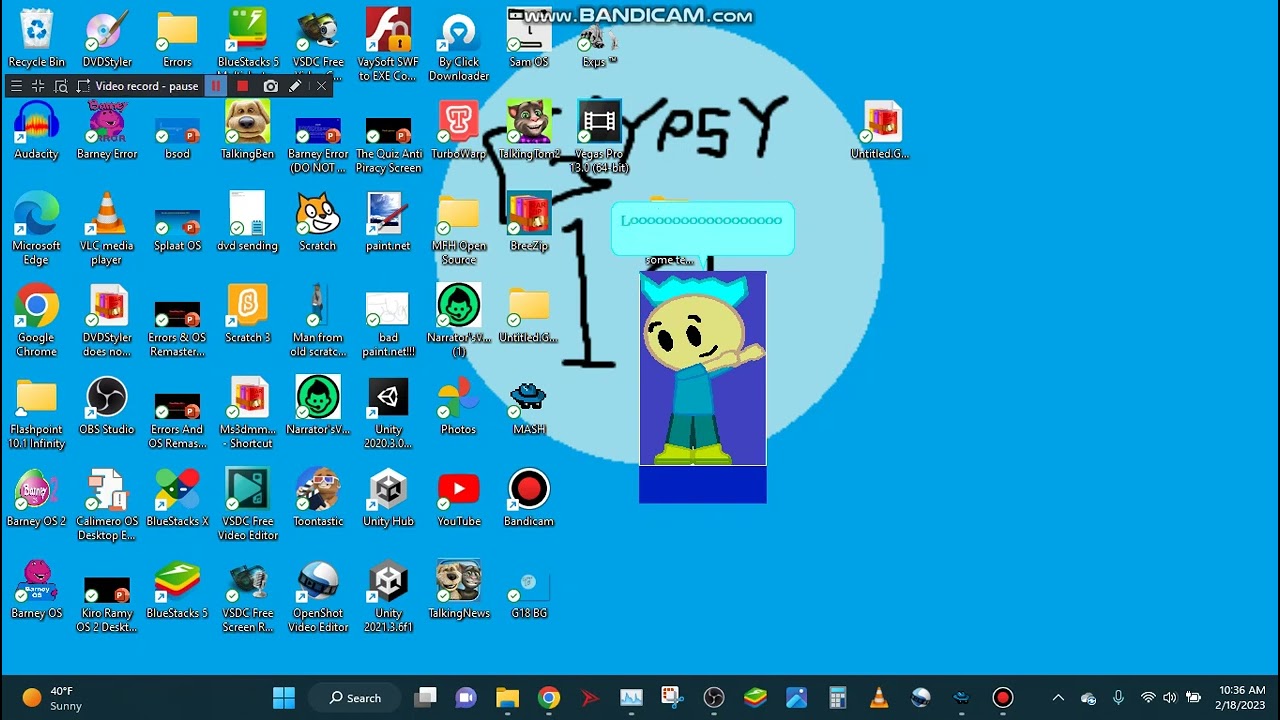The height and width of the screenshot is (720, 1280).
Task: Select the Scratch cat desktop icon
Action: click(318, 222)
